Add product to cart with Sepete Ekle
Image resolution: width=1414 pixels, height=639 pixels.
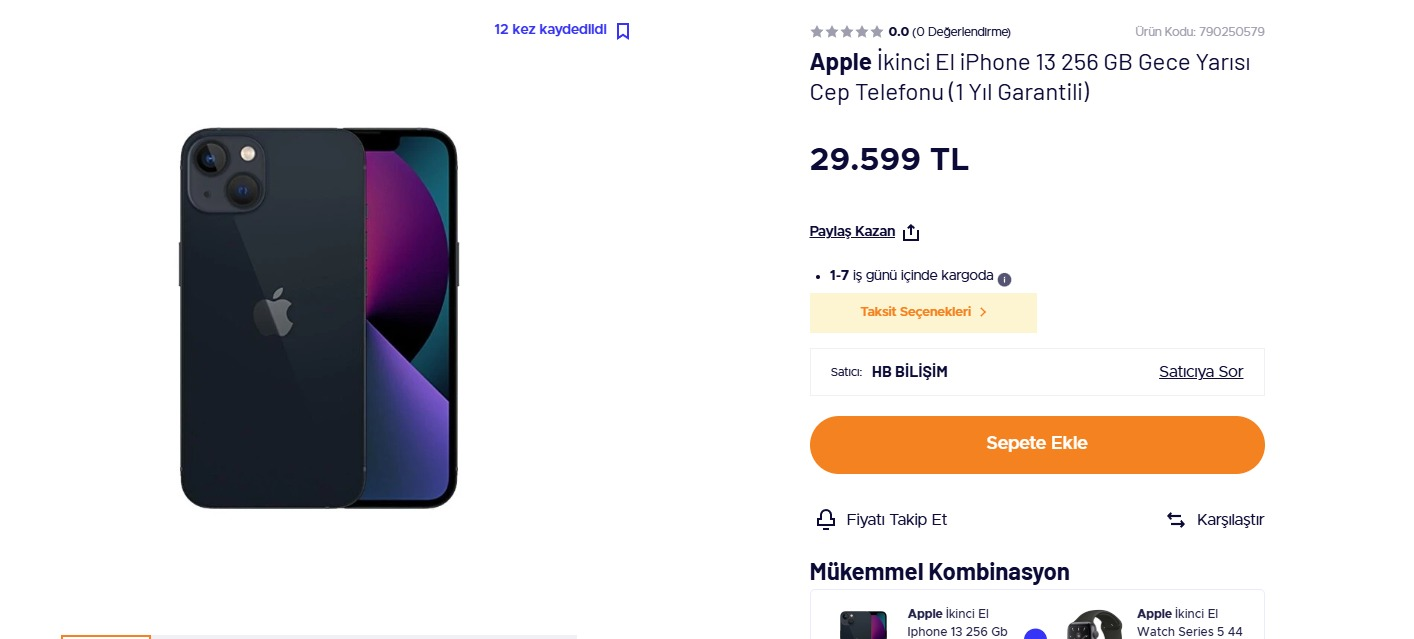(1037, 444)
